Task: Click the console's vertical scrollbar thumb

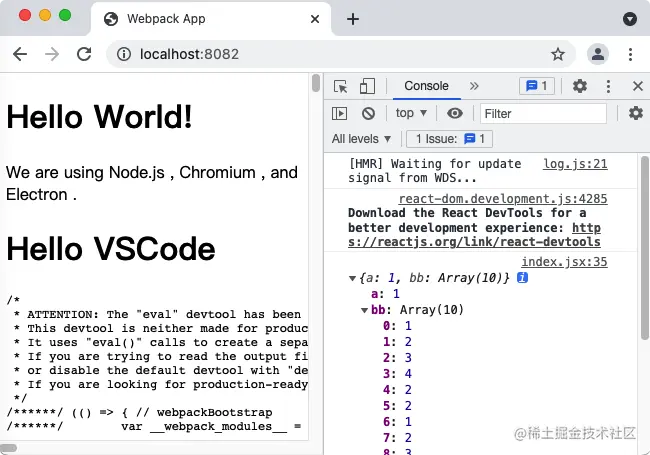Action: 645,248
